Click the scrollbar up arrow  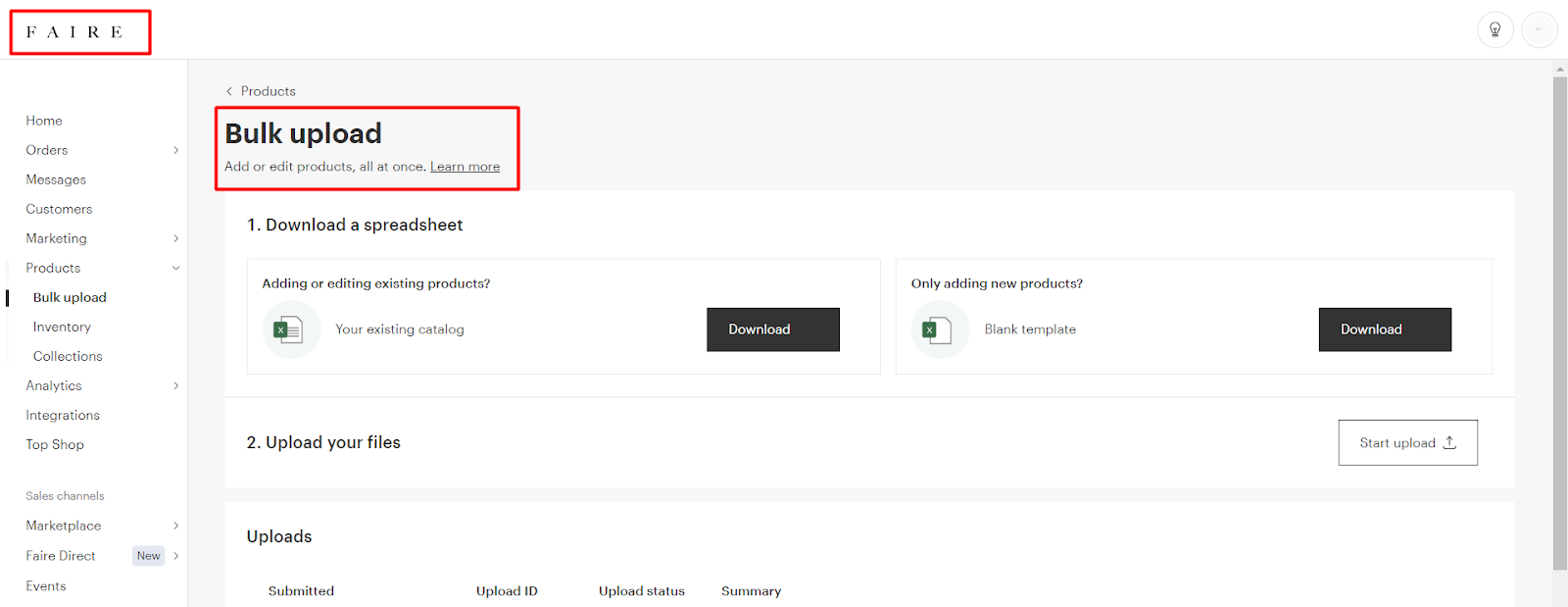pos(1560,69)
